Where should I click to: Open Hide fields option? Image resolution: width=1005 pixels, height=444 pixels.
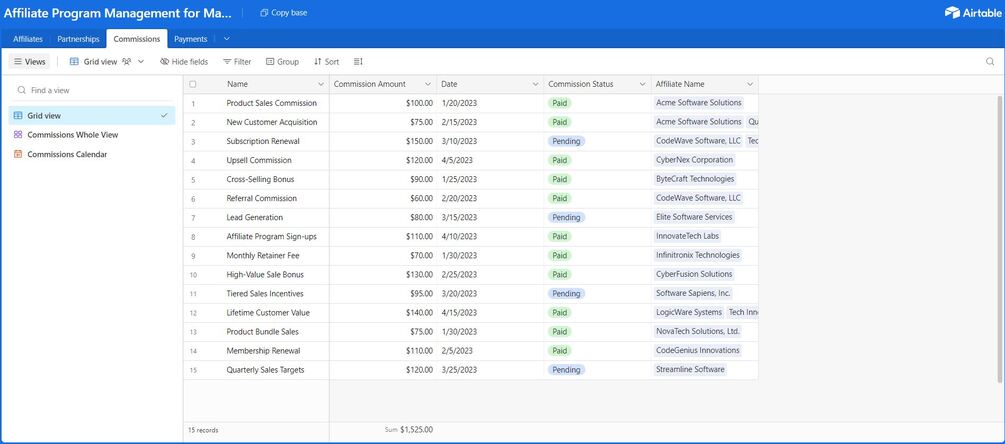tap(184, 62)
